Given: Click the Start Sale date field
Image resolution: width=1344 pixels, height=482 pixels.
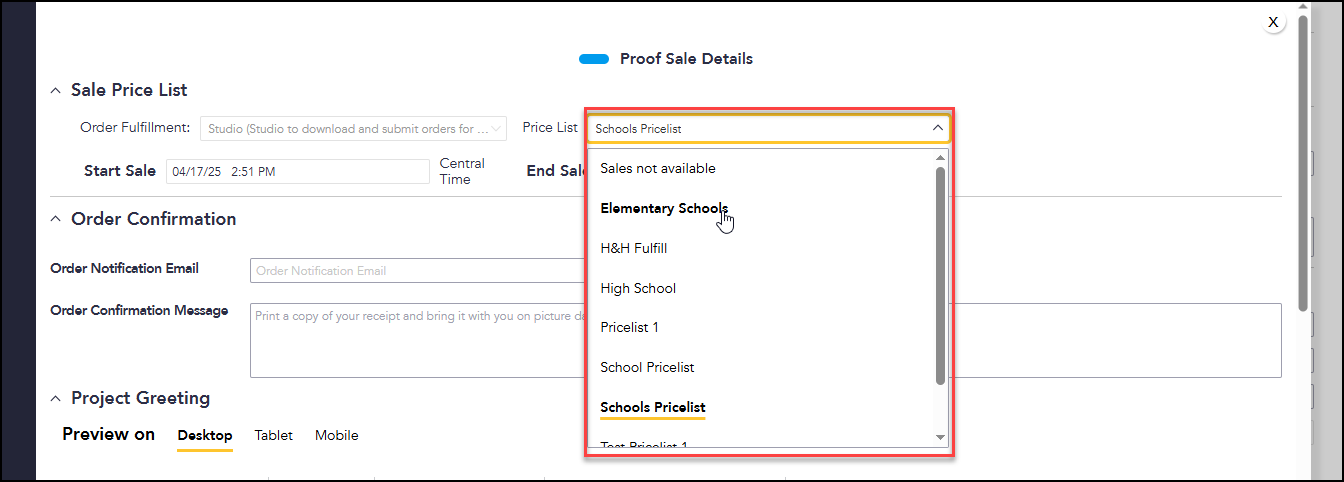Looking at the screenshot, I should (x=297, y=171).
